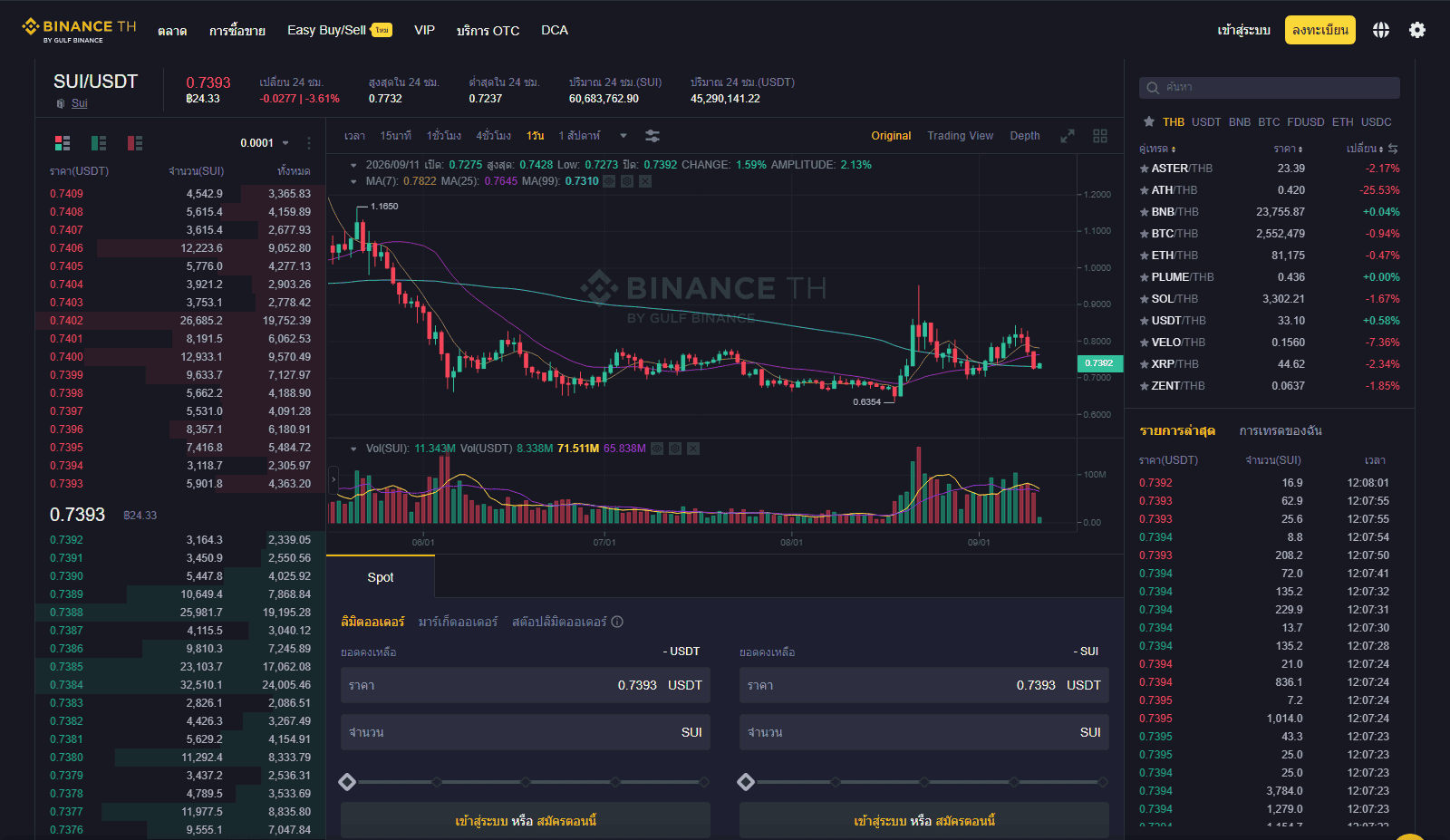The height and width of the screenshot is (840, 1450).
Task: Adjust the buy amount percentage slider handle
Action: coord(347,782)
